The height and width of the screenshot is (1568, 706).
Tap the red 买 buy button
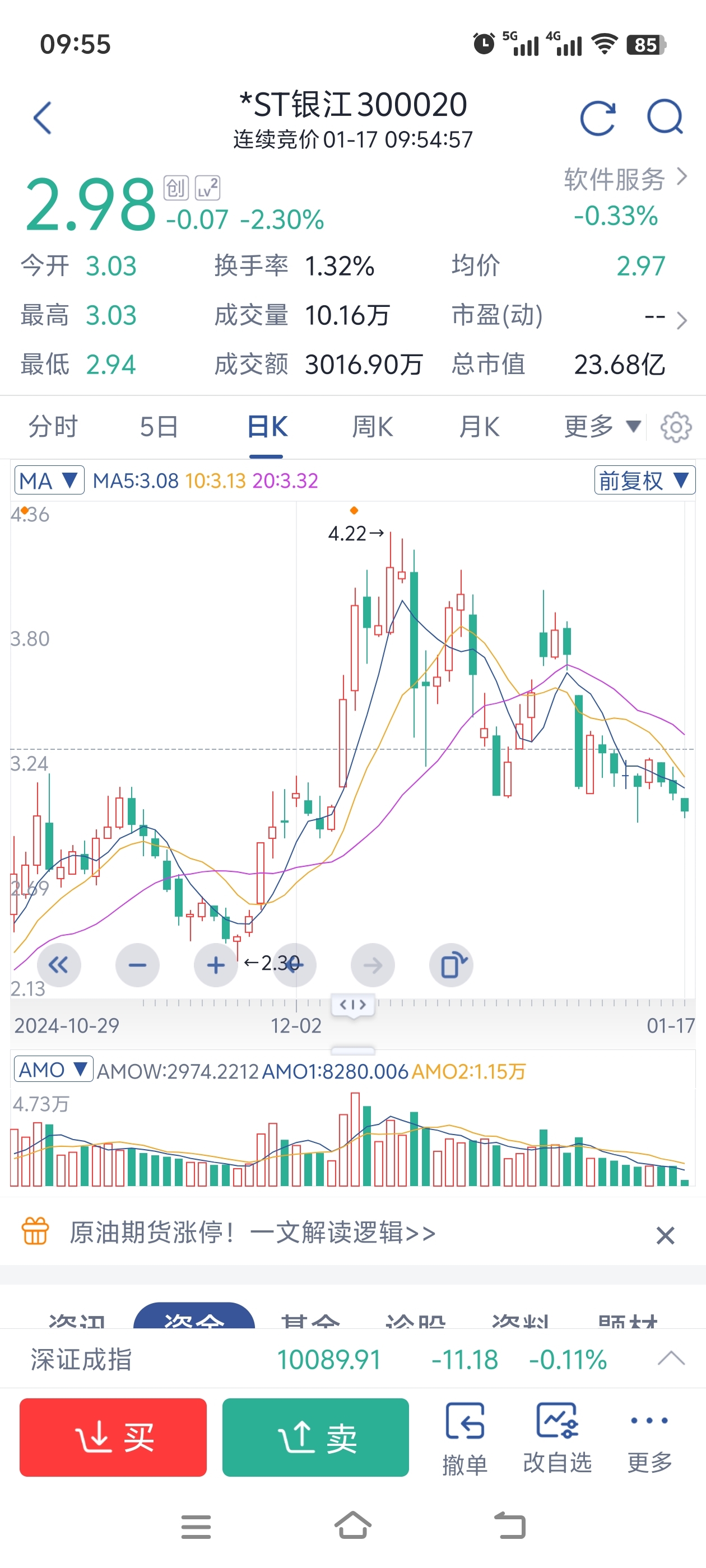(x=113, y=1437)
